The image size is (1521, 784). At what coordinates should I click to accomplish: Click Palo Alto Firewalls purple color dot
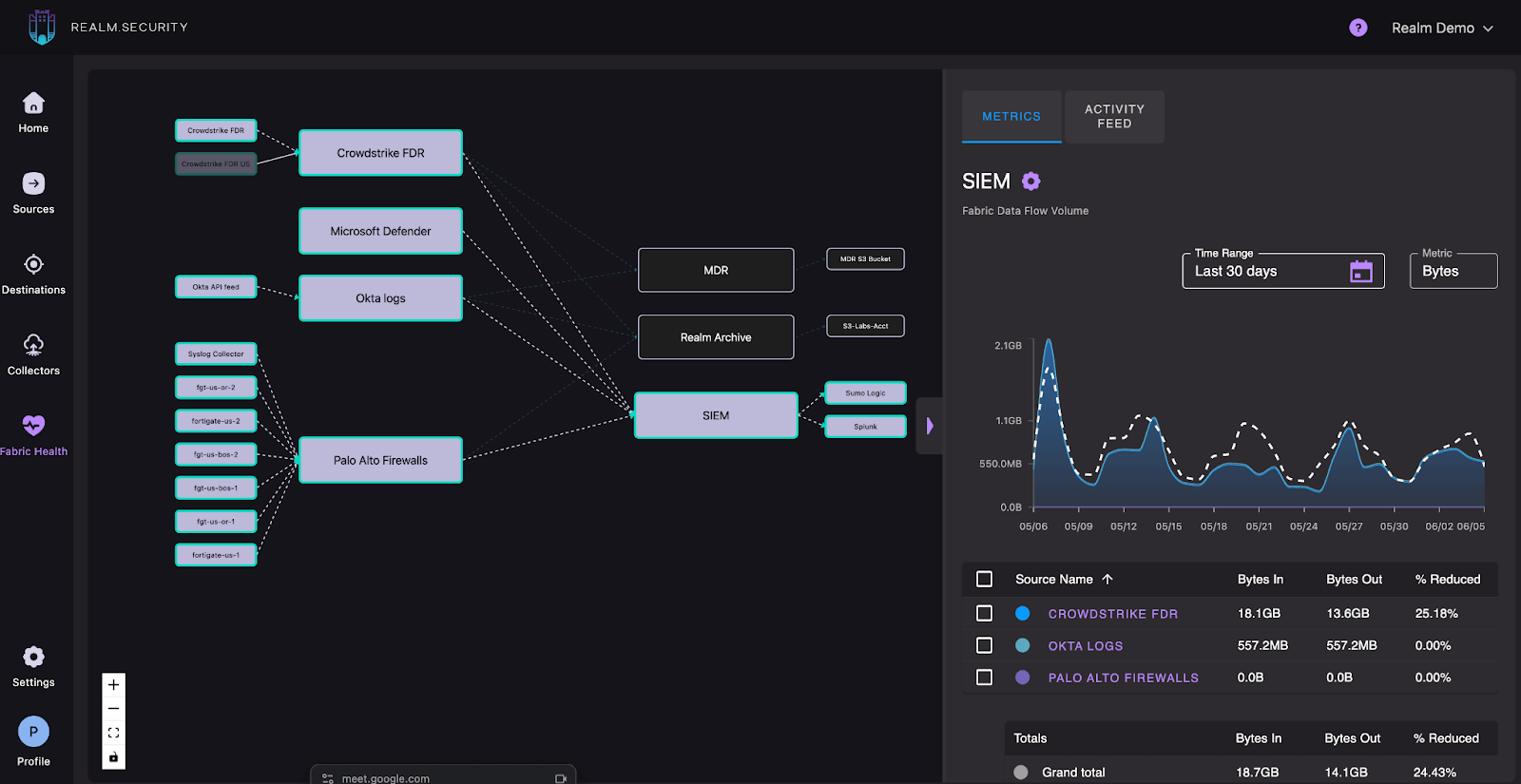pyautogui.click(x=1023, y=678)
